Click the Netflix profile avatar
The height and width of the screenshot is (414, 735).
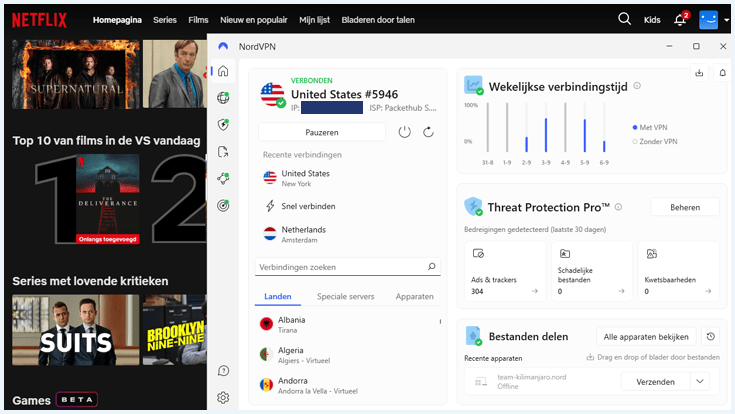click(x=708, y=20)
